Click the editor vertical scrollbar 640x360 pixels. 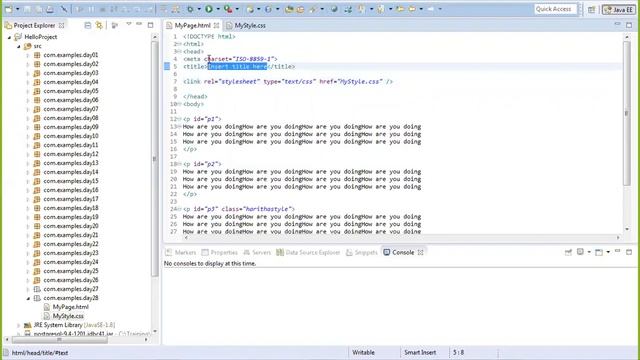coord(627,112)
